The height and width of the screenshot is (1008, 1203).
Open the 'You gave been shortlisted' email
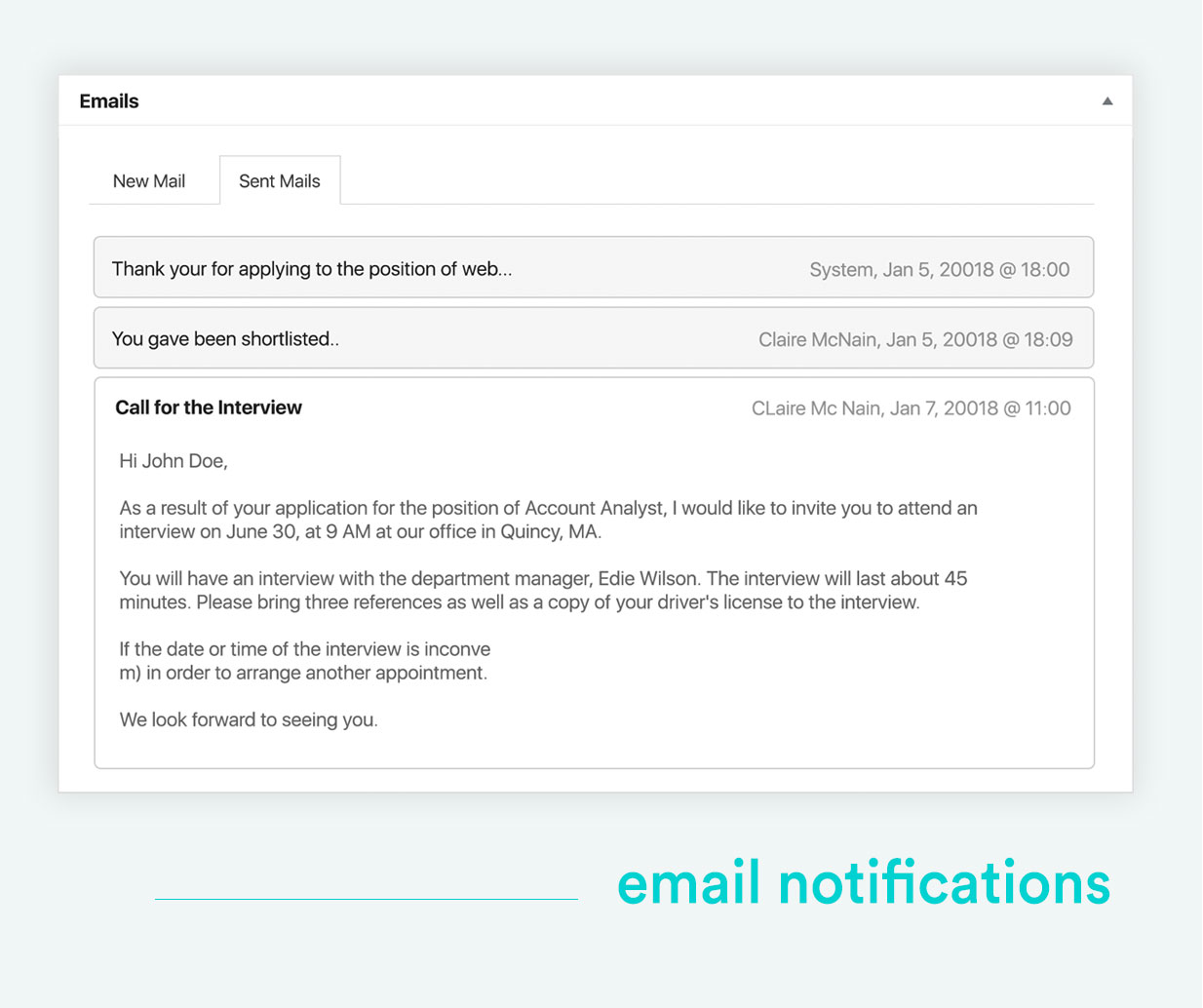225,339
